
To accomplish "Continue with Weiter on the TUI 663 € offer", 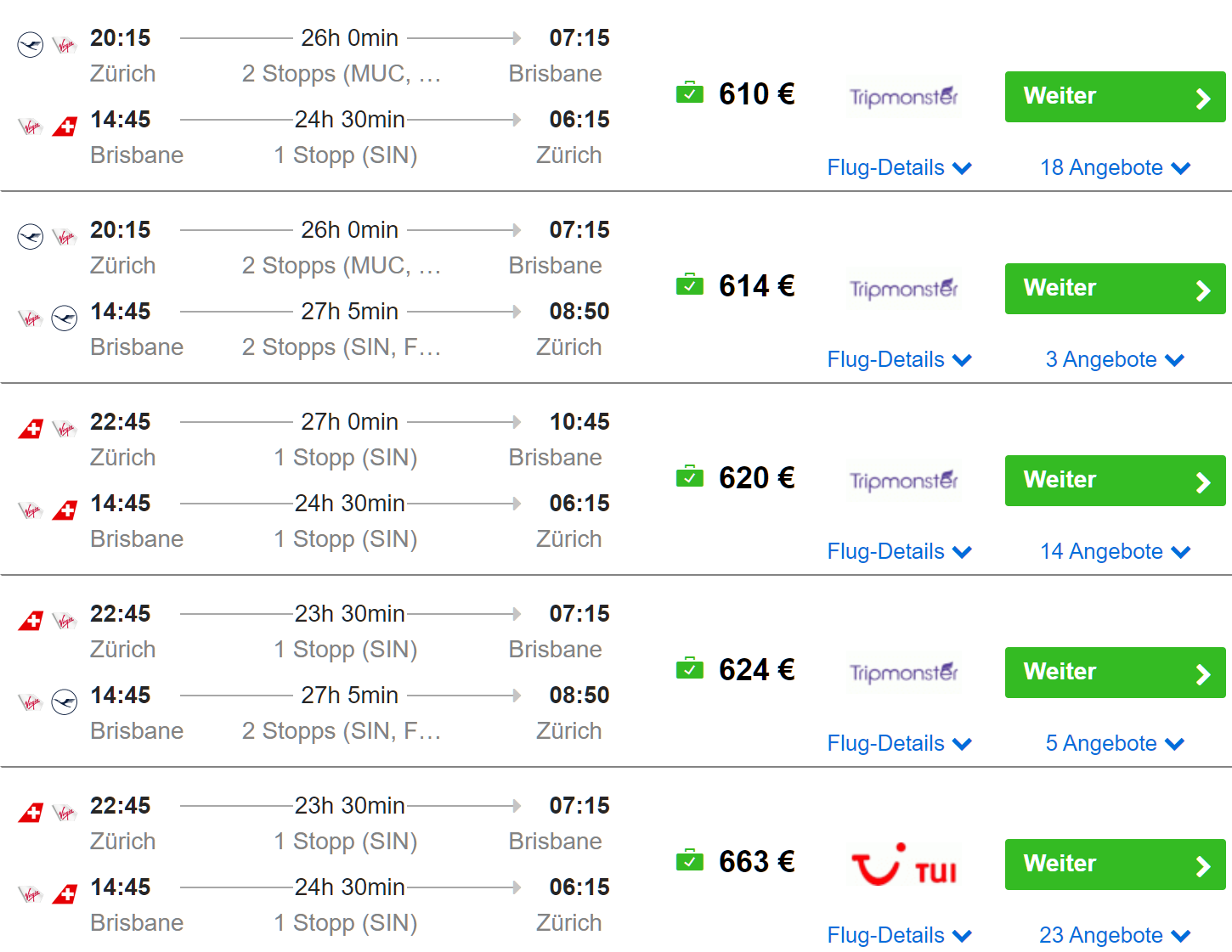I will point(1115,865).
